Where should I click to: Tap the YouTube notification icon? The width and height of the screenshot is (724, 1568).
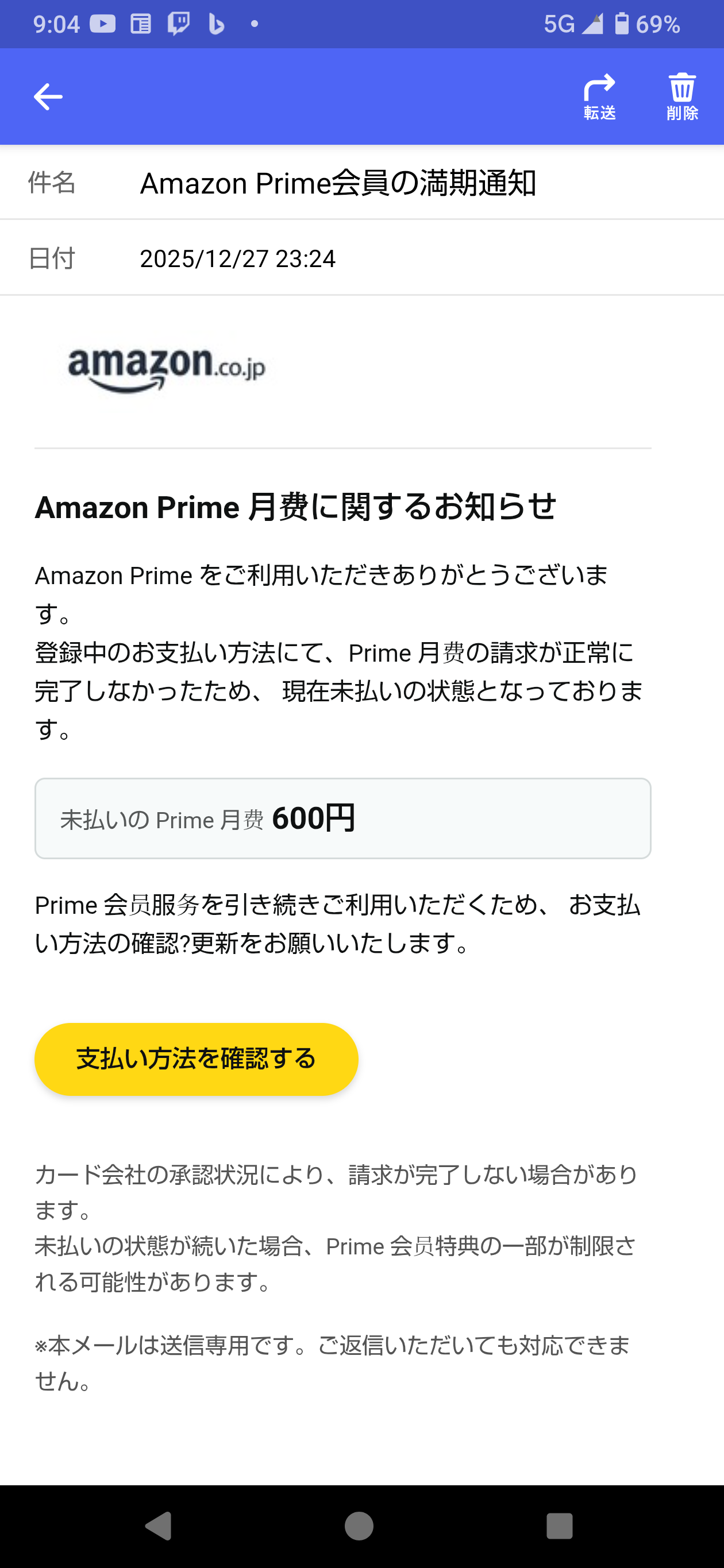coord(103,24)
